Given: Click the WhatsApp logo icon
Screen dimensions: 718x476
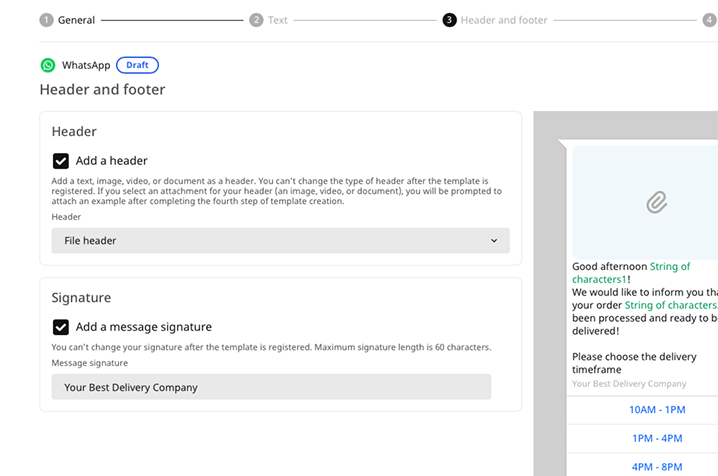Looking at the screenshot, I should point(48,65).
